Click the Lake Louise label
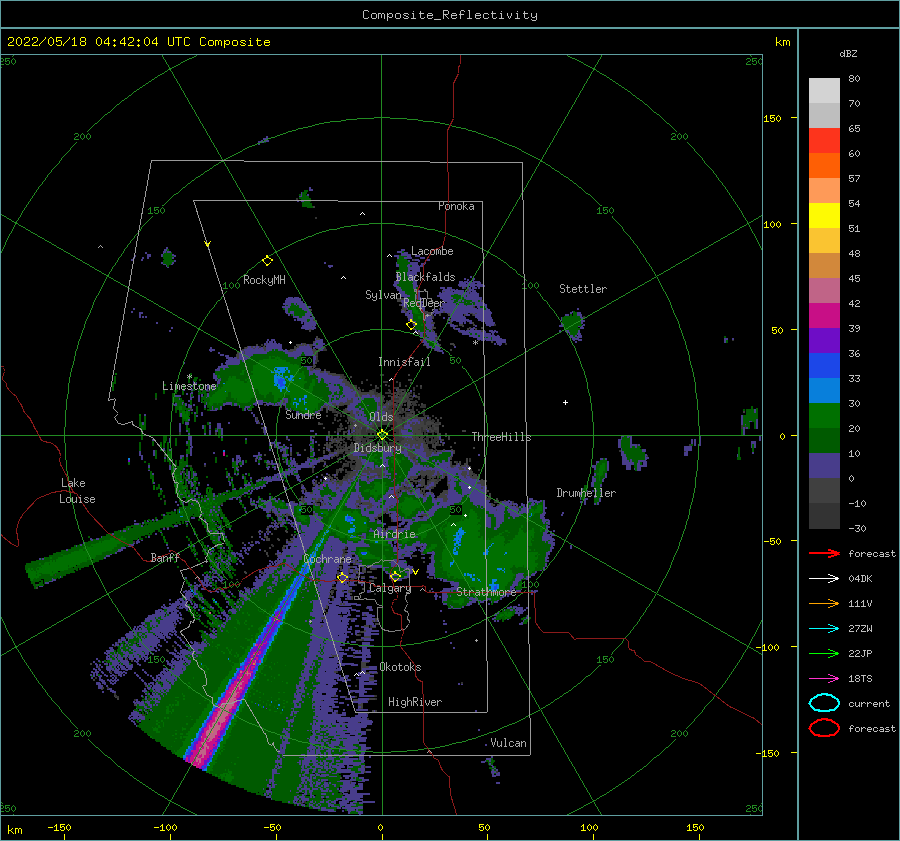The image size is (900, 841). [77, 491]
